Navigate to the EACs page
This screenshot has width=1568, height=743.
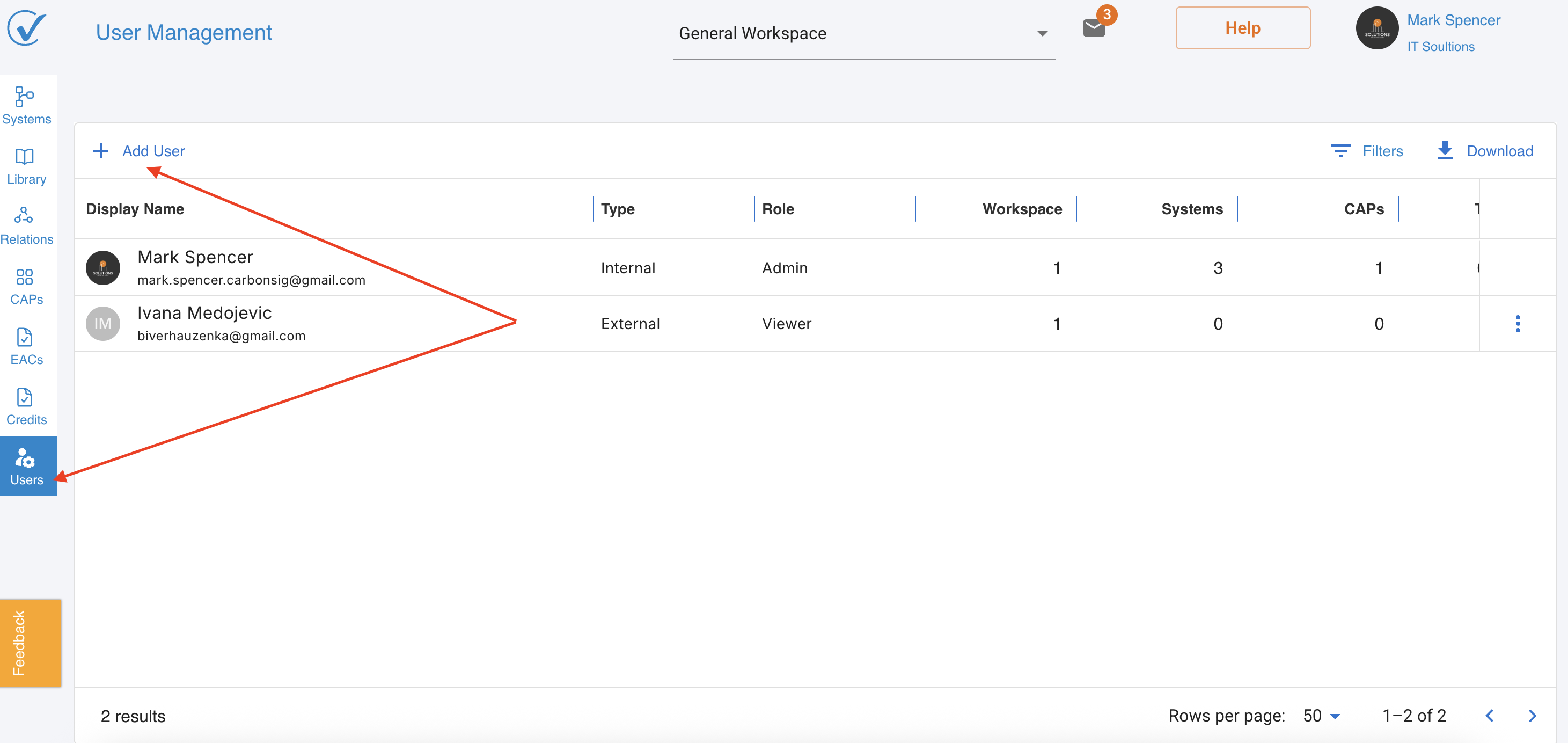[x=26, y=346]
